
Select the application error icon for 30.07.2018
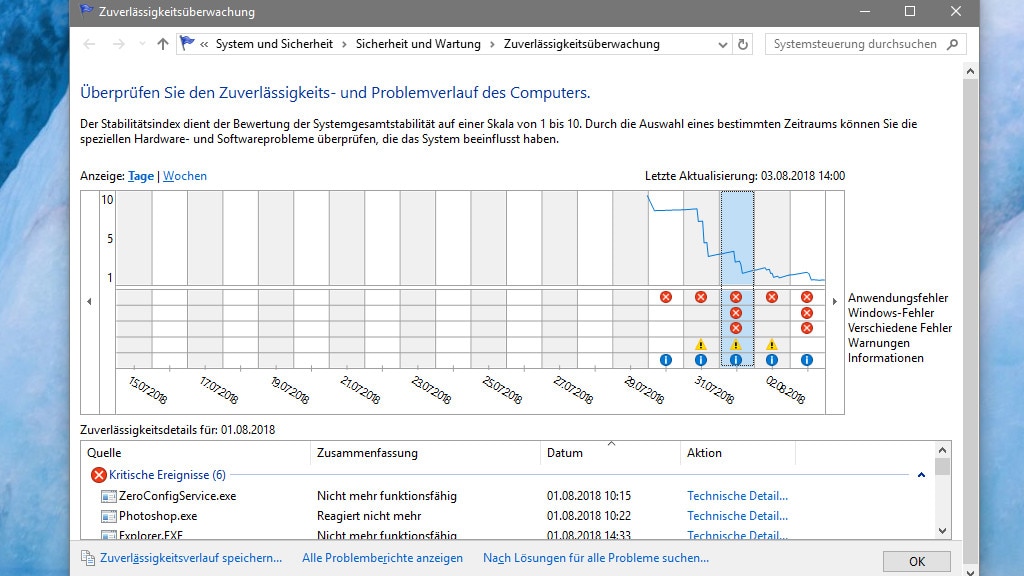pos(665,297)
